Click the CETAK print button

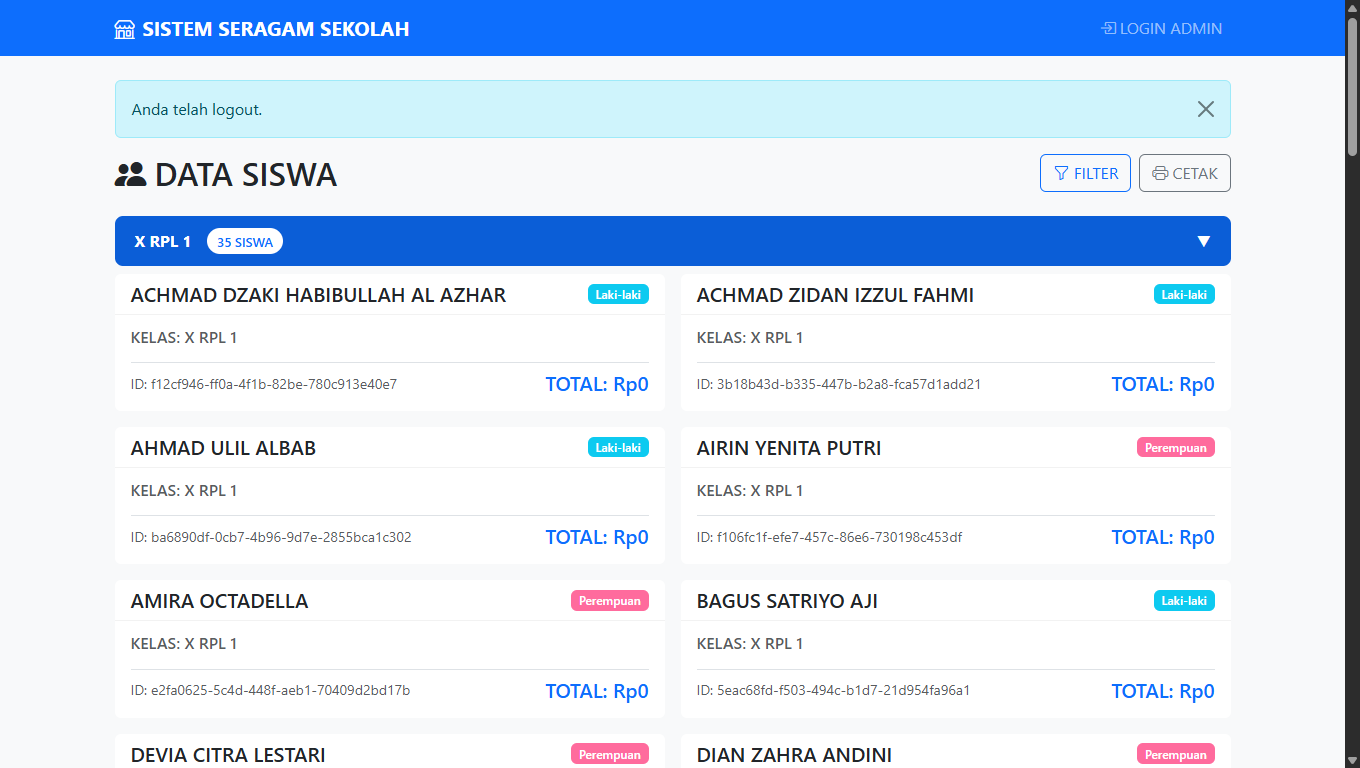click(x=1185, y=173)
